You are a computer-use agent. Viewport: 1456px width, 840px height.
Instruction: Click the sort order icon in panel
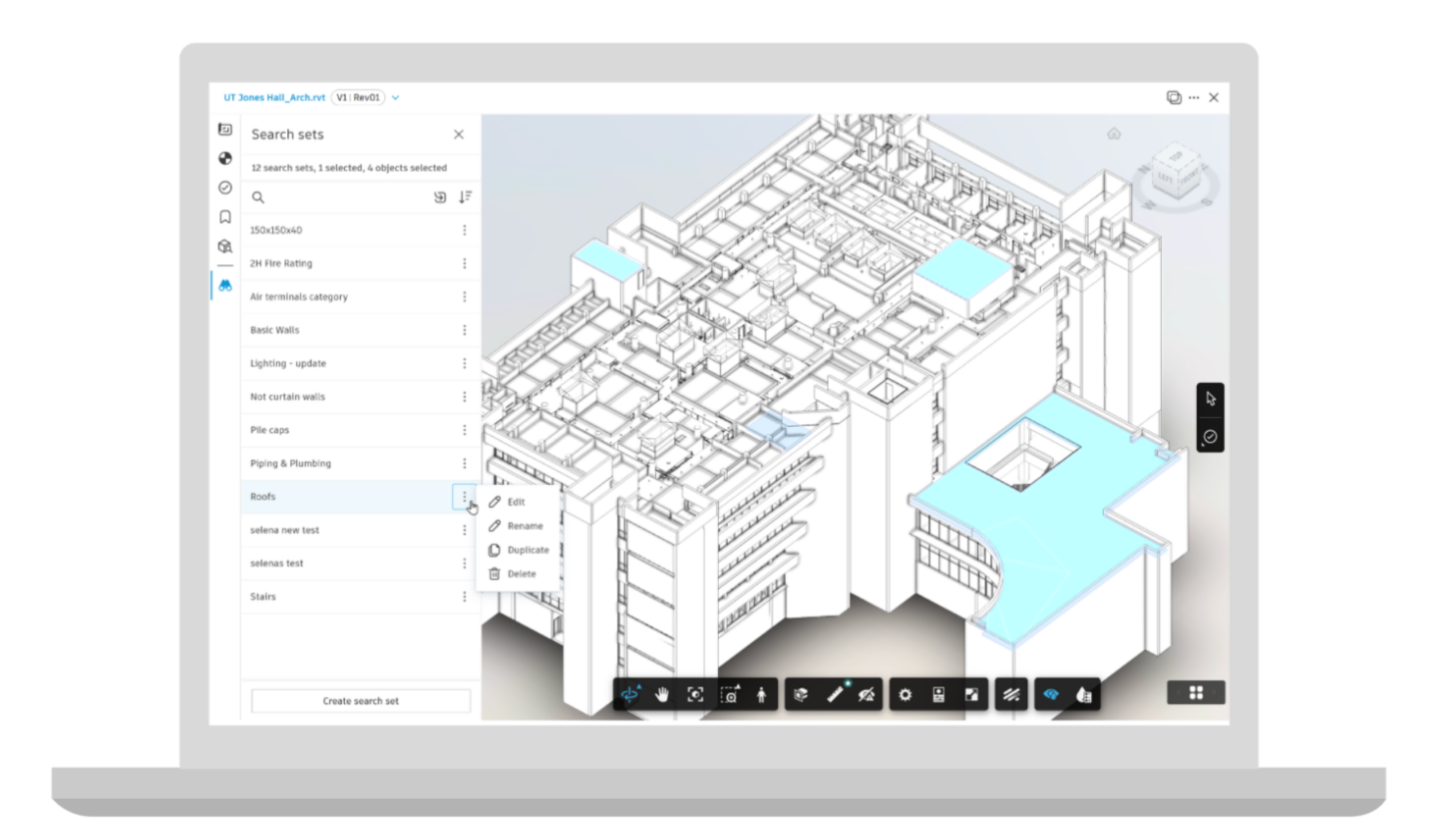click(x=465, y=198)
